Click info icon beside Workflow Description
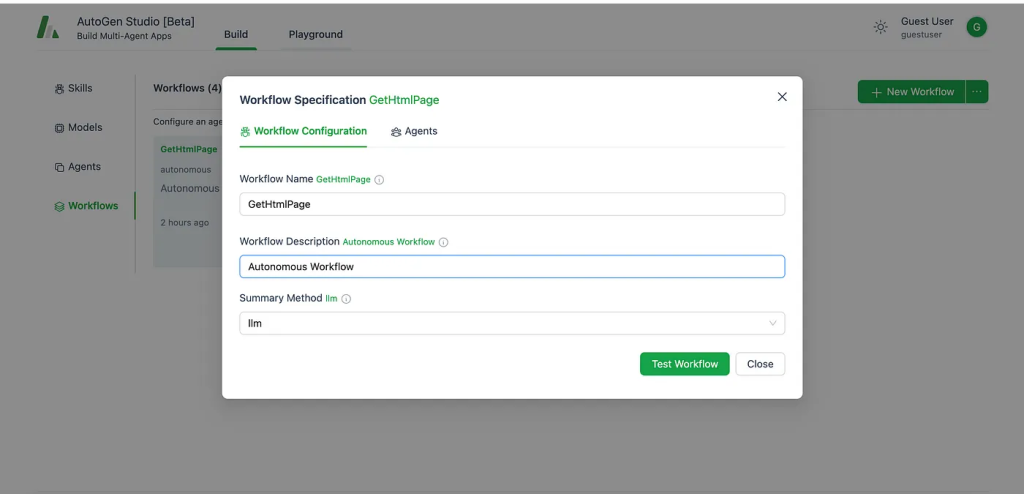The image size is (1024, 494). (x=443, y=242)
